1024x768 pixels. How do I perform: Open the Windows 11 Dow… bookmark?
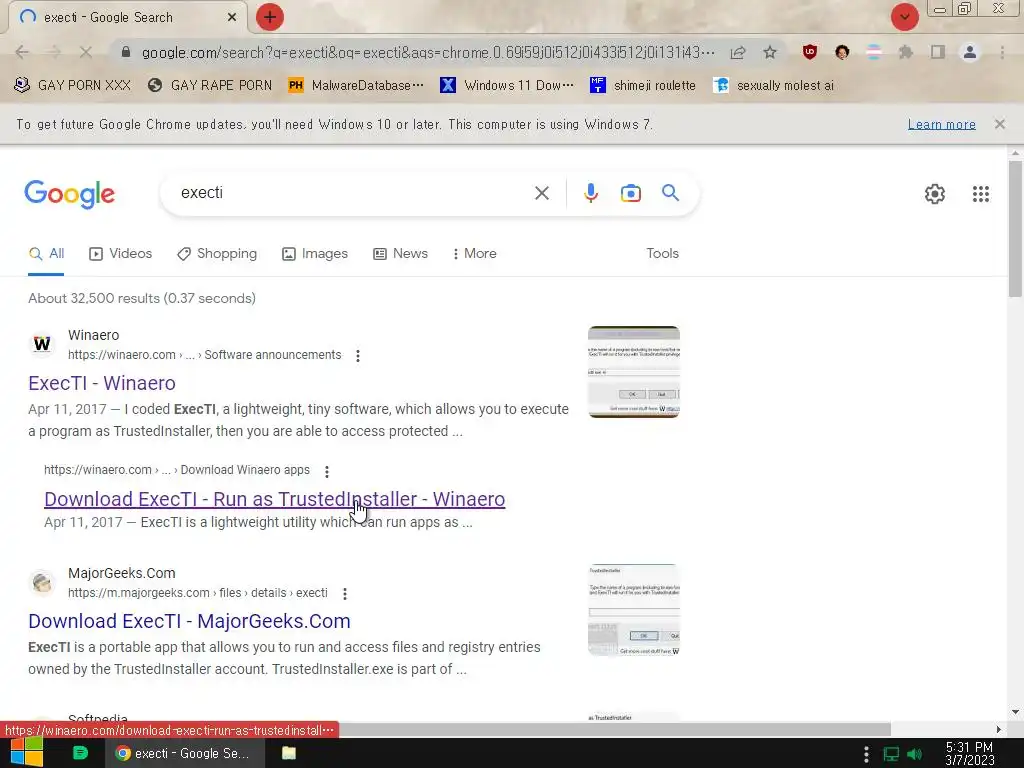[x=507, y=85]
